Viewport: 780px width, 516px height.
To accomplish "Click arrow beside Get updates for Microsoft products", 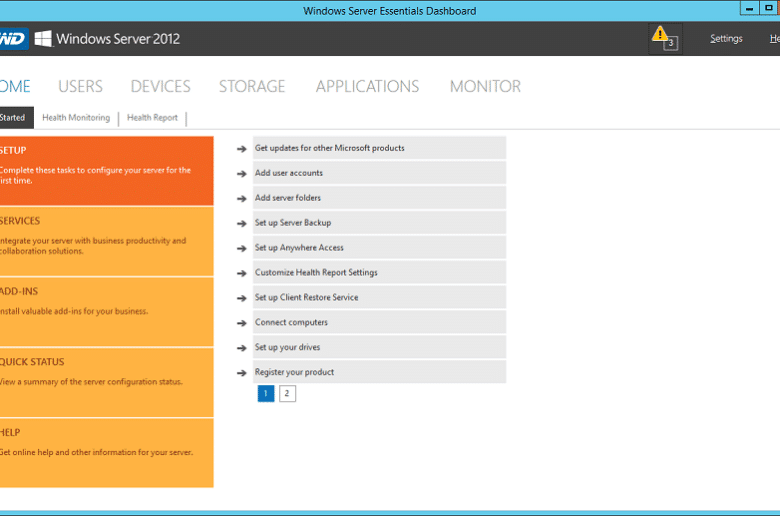I will pyautogui.click(x=242, y=149).
